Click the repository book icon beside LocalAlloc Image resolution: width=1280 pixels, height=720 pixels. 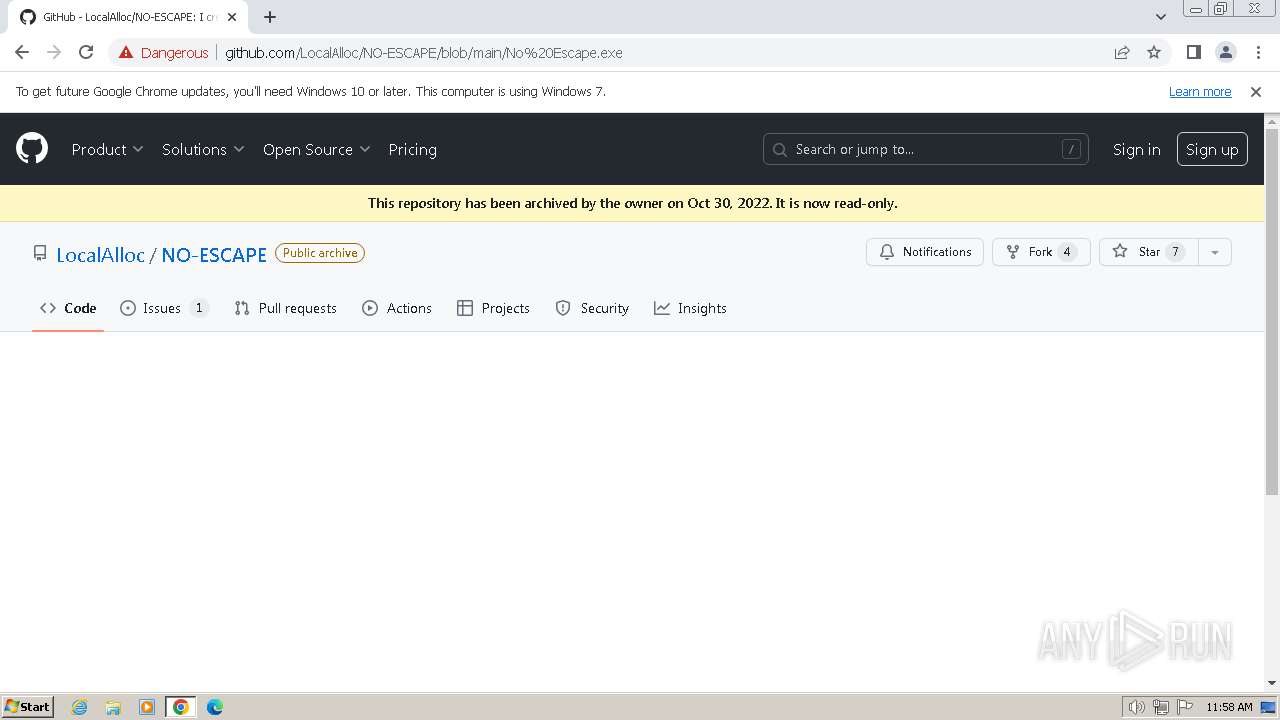point(40,253)
